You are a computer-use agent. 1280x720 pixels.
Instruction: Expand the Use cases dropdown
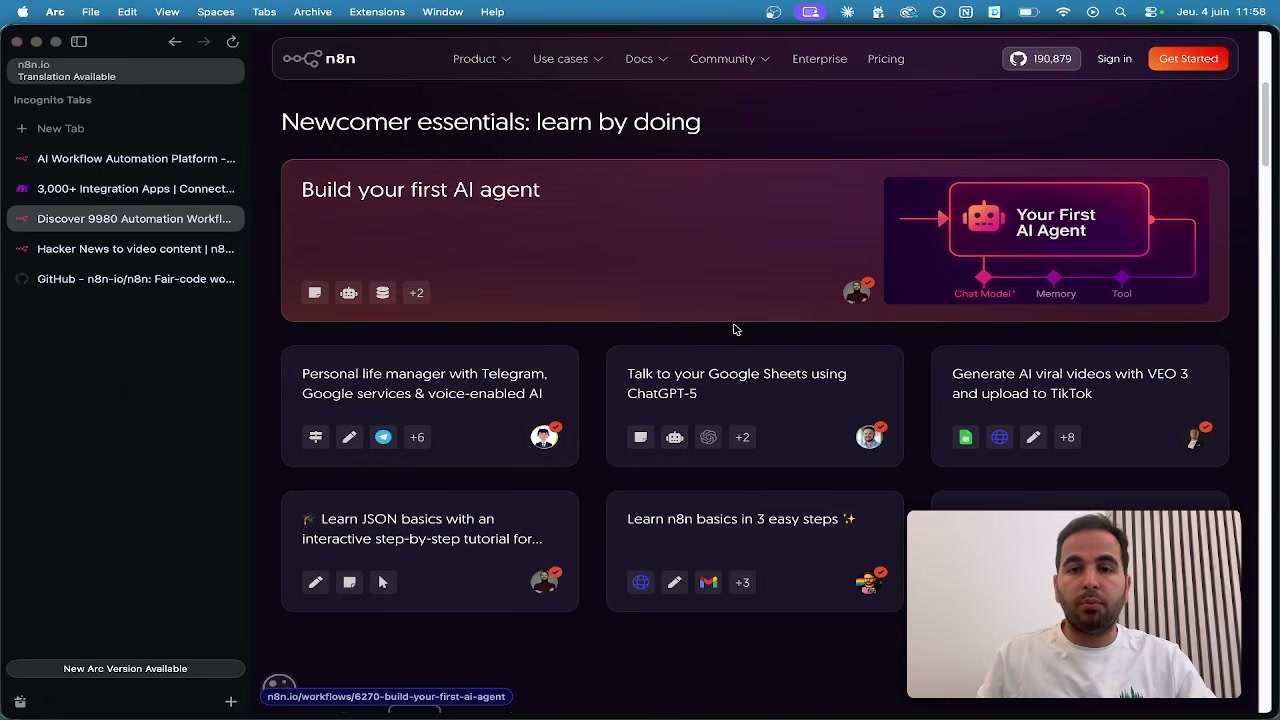(568, 59)
